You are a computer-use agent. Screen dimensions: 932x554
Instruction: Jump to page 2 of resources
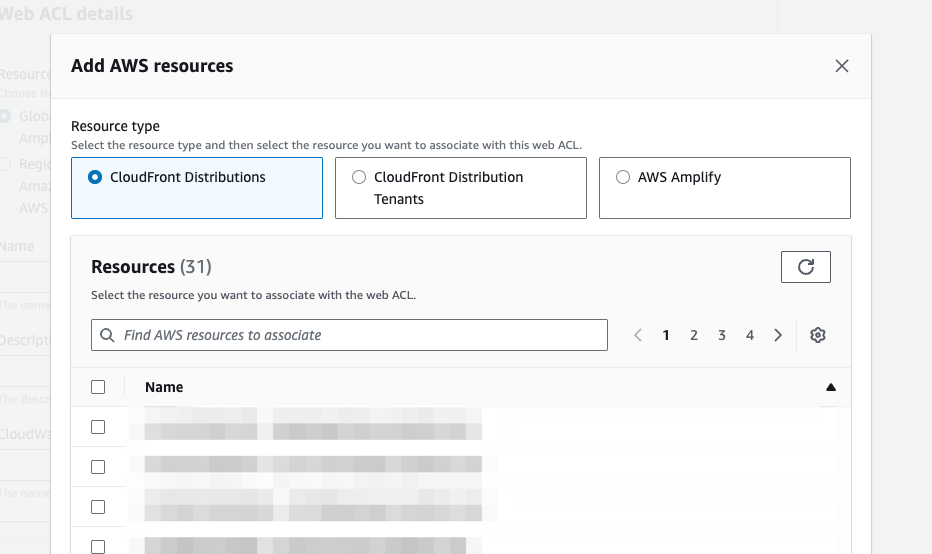coord(694,335)
